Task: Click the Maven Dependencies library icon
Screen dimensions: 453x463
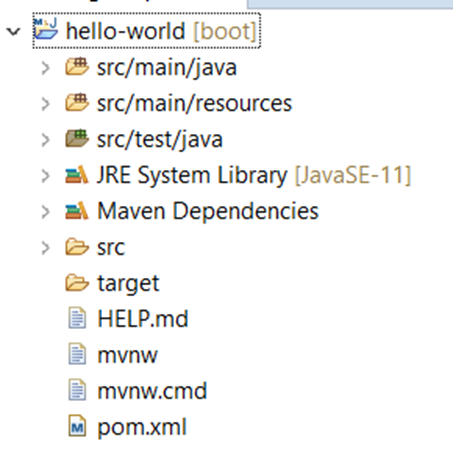Action: pos(77,211)
